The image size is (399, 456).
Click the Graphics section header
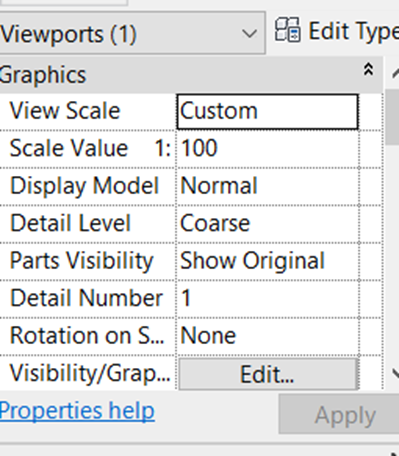click(191, 75)
